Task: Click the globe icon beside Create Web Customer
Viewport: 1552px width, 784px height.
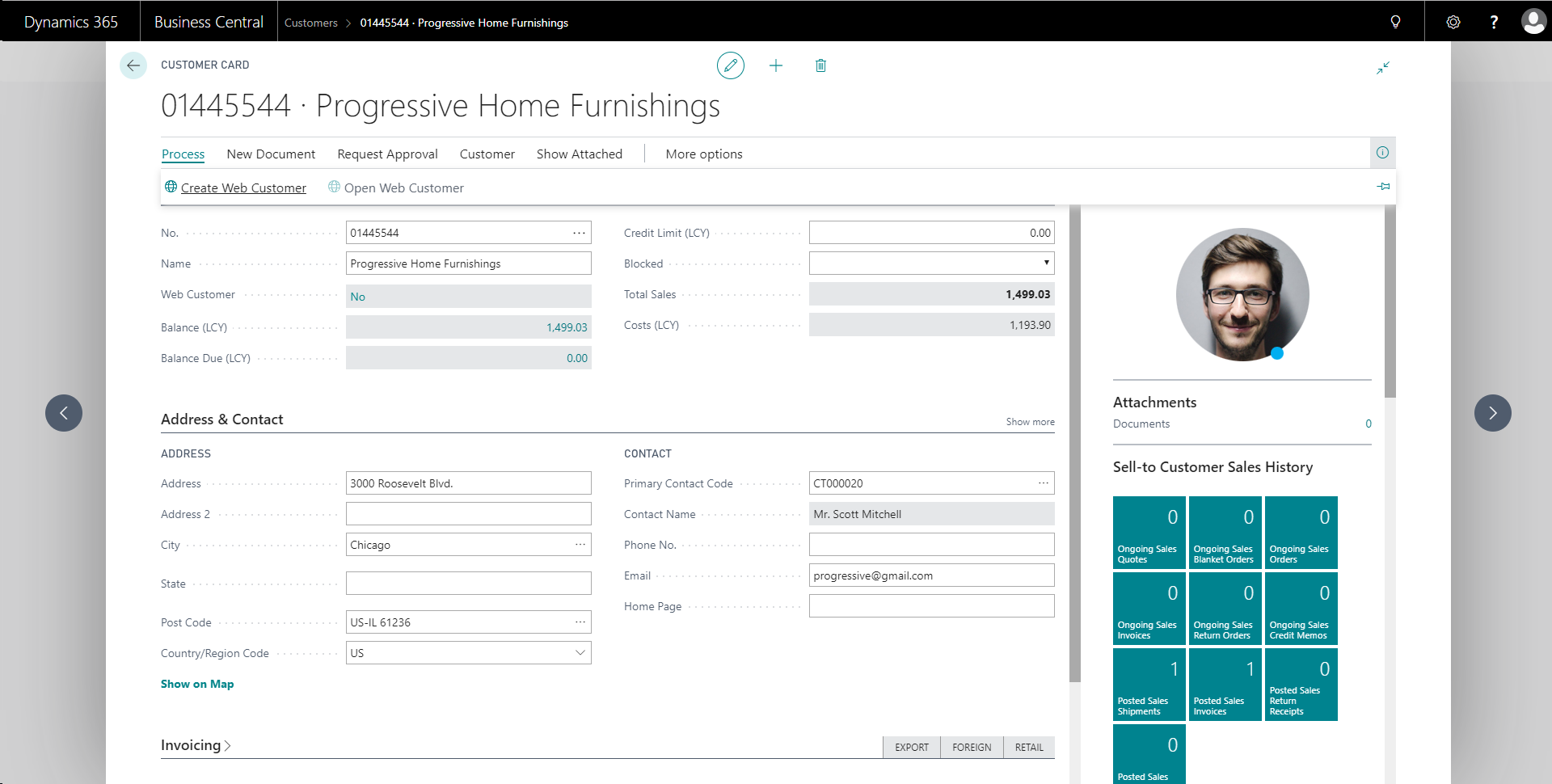Action: [x=171, y=187]
